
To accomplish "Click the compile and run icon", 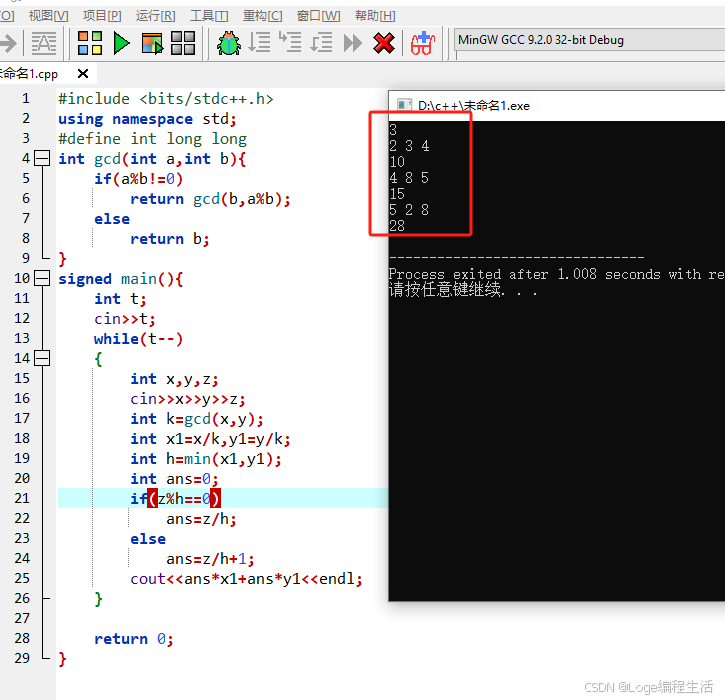I will (x=152, y=43).
